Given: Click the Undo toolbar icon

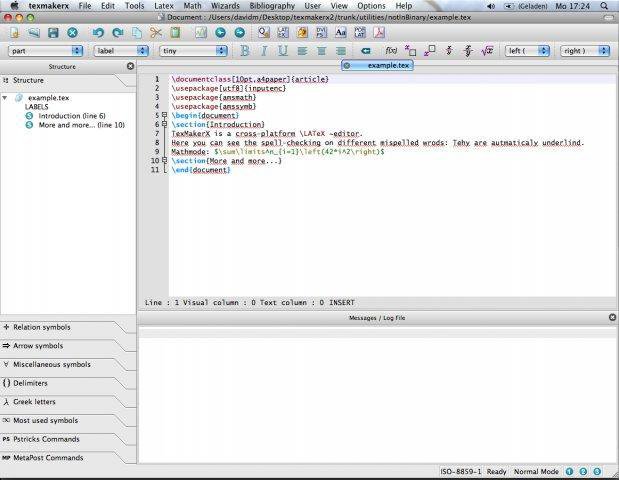Looking at the screenshot, I should tap(96, 32).
